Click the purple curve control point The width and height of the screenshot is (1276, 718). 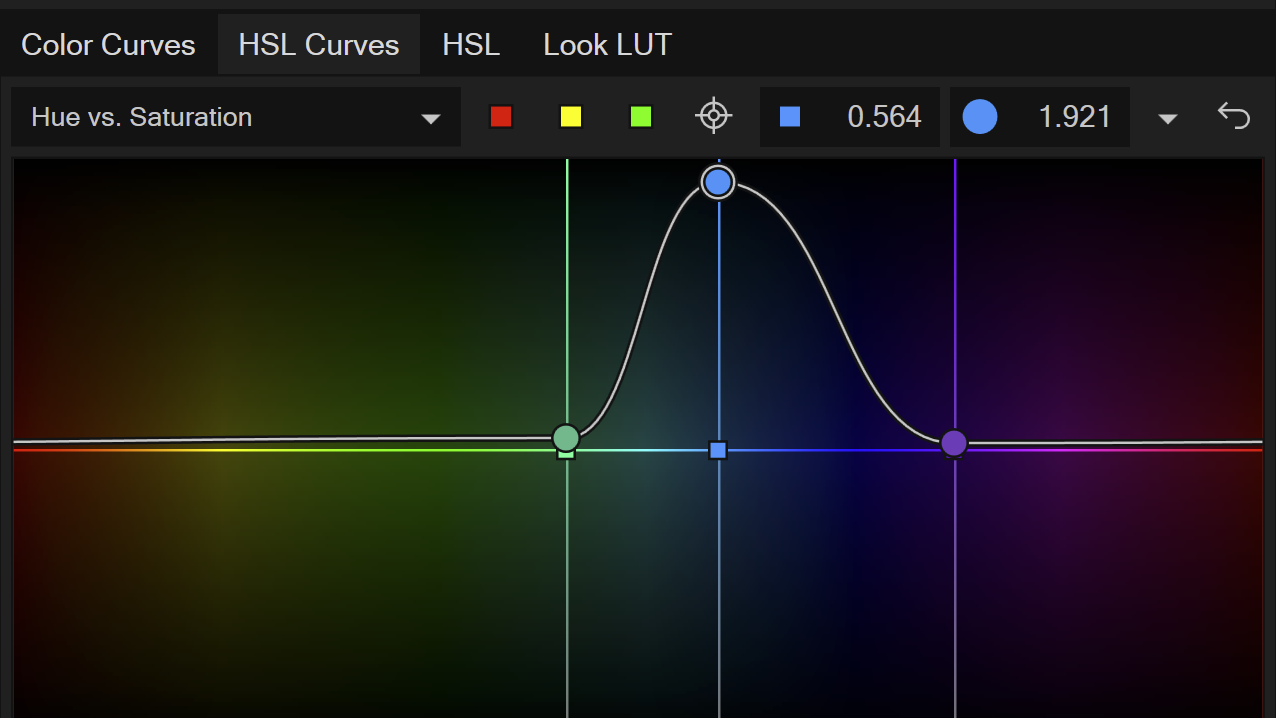[953, 442]
